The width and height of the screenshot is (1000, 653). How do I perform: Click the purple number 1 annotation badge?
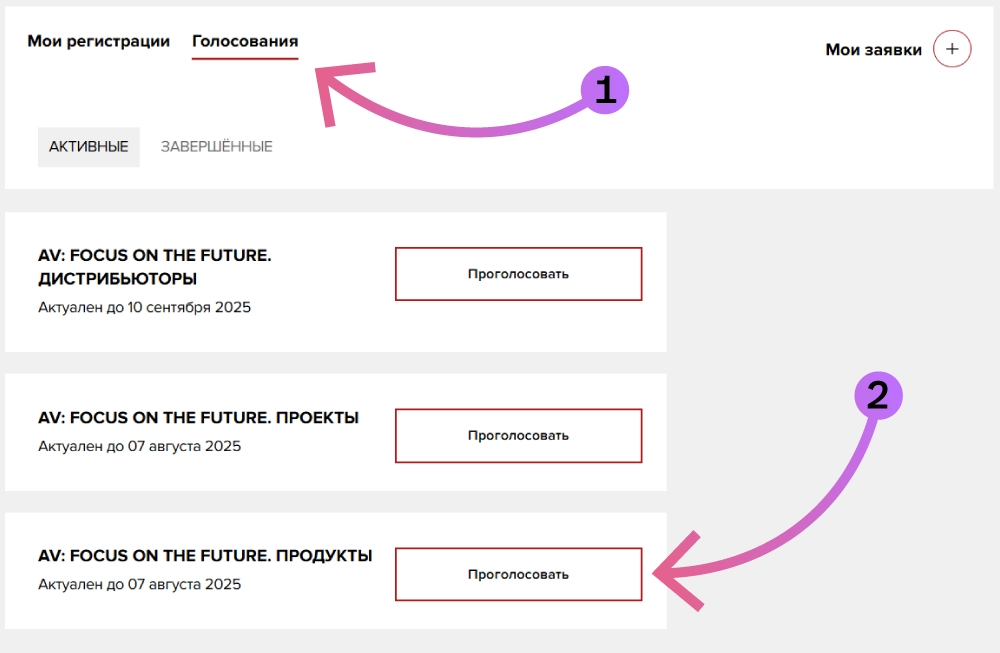coord(604,91)
